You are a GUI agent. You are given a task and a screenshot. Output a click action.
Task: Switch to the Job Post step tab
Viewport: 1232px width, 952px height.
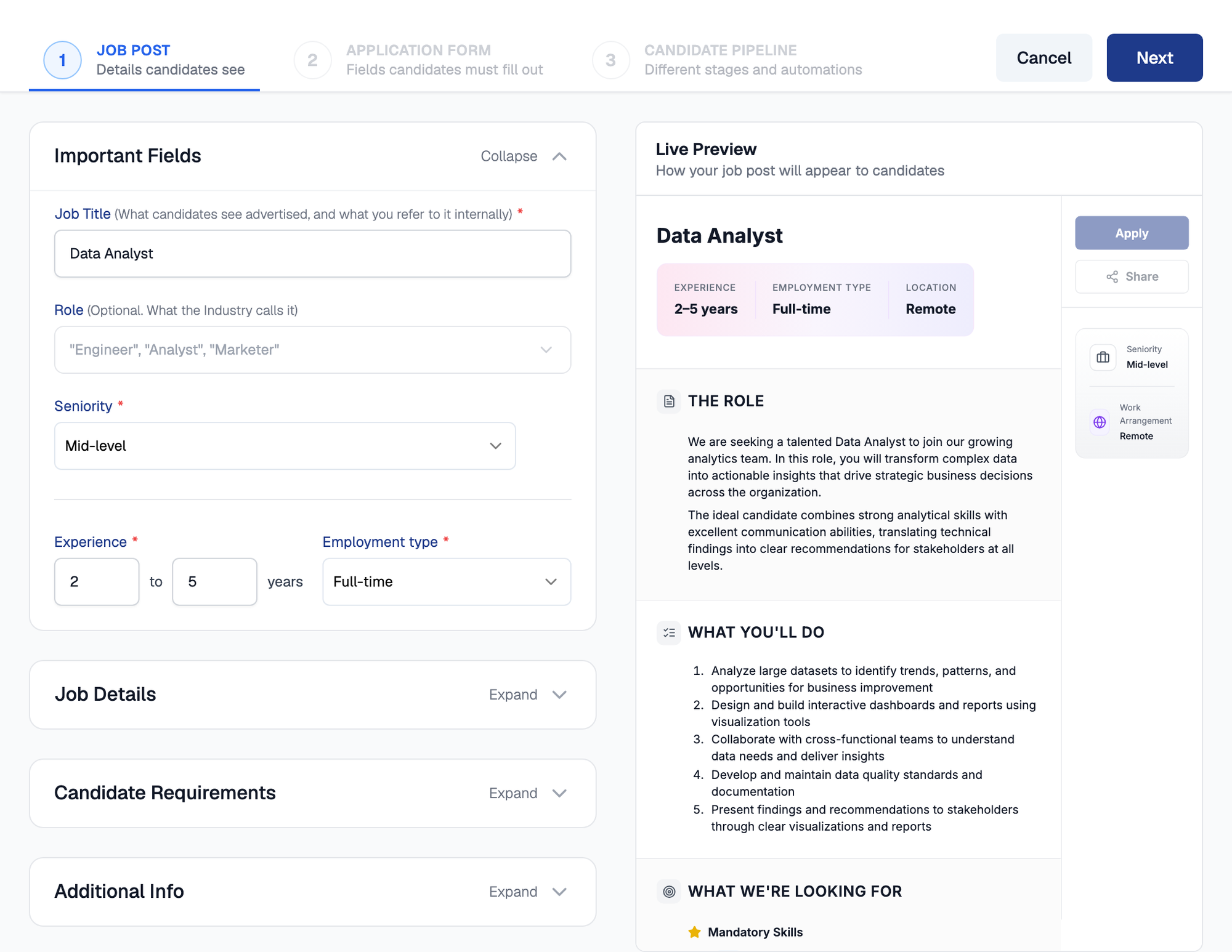point(144,60)
